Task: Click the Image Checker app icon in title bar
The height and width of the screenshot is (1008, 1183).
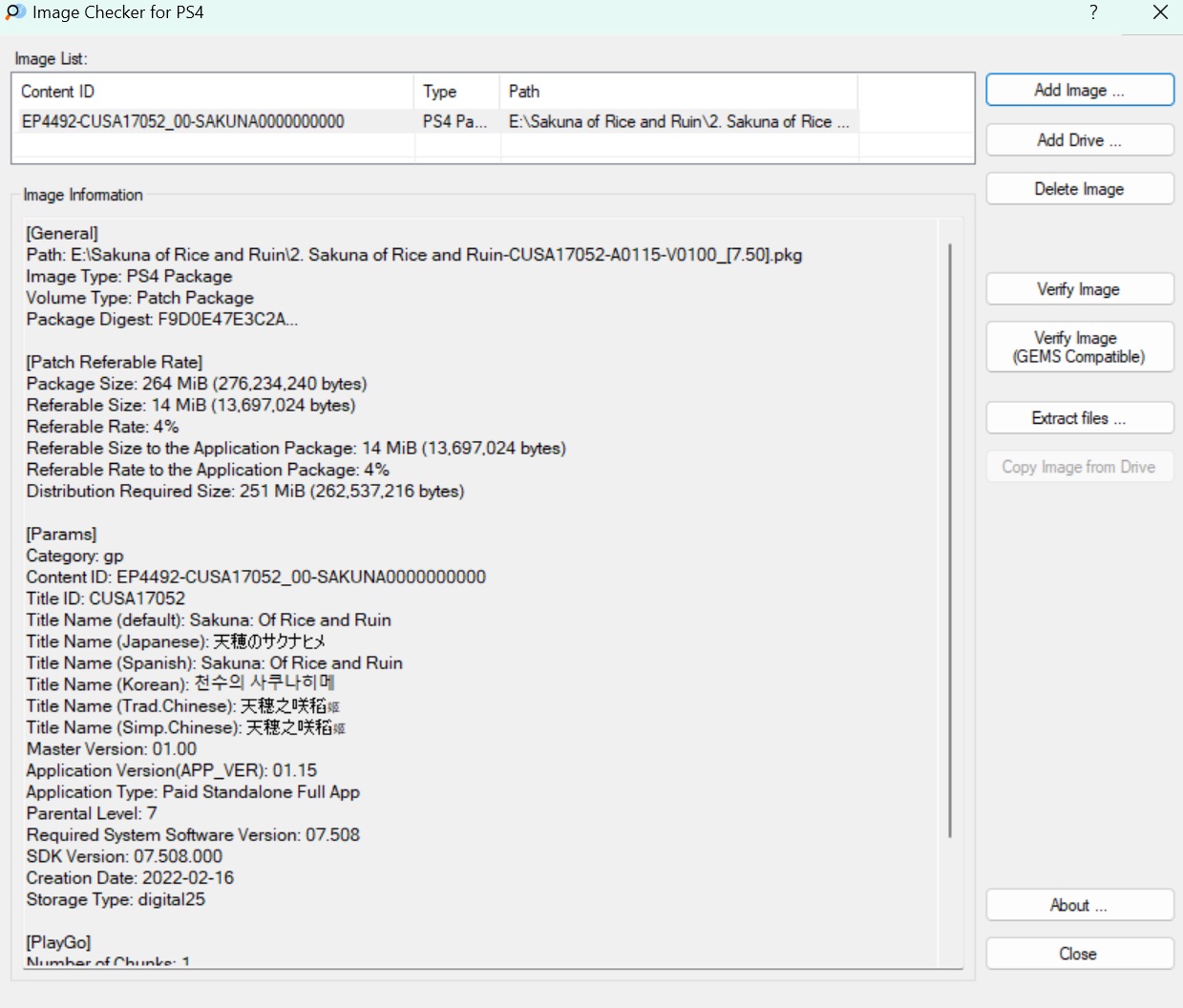Action: [x=15, y=12]
